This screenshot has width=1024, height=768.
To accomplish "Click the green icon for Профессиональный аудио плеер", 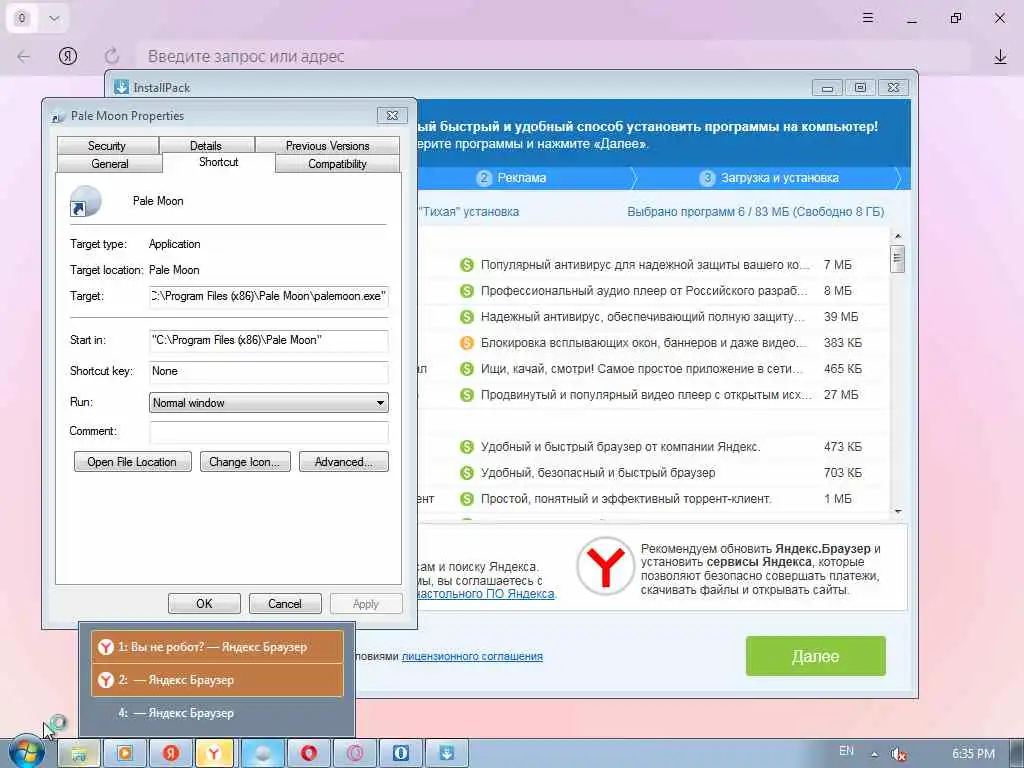I will [466, 291].
